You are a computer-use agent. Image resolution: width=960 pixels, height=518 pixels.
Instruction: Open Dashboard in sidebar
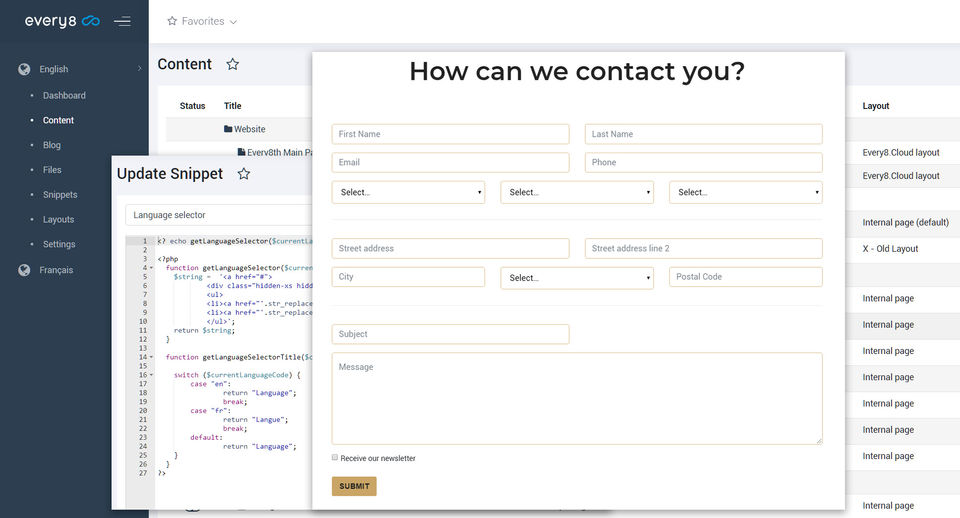pyautogui.click(x=64, y=96)
